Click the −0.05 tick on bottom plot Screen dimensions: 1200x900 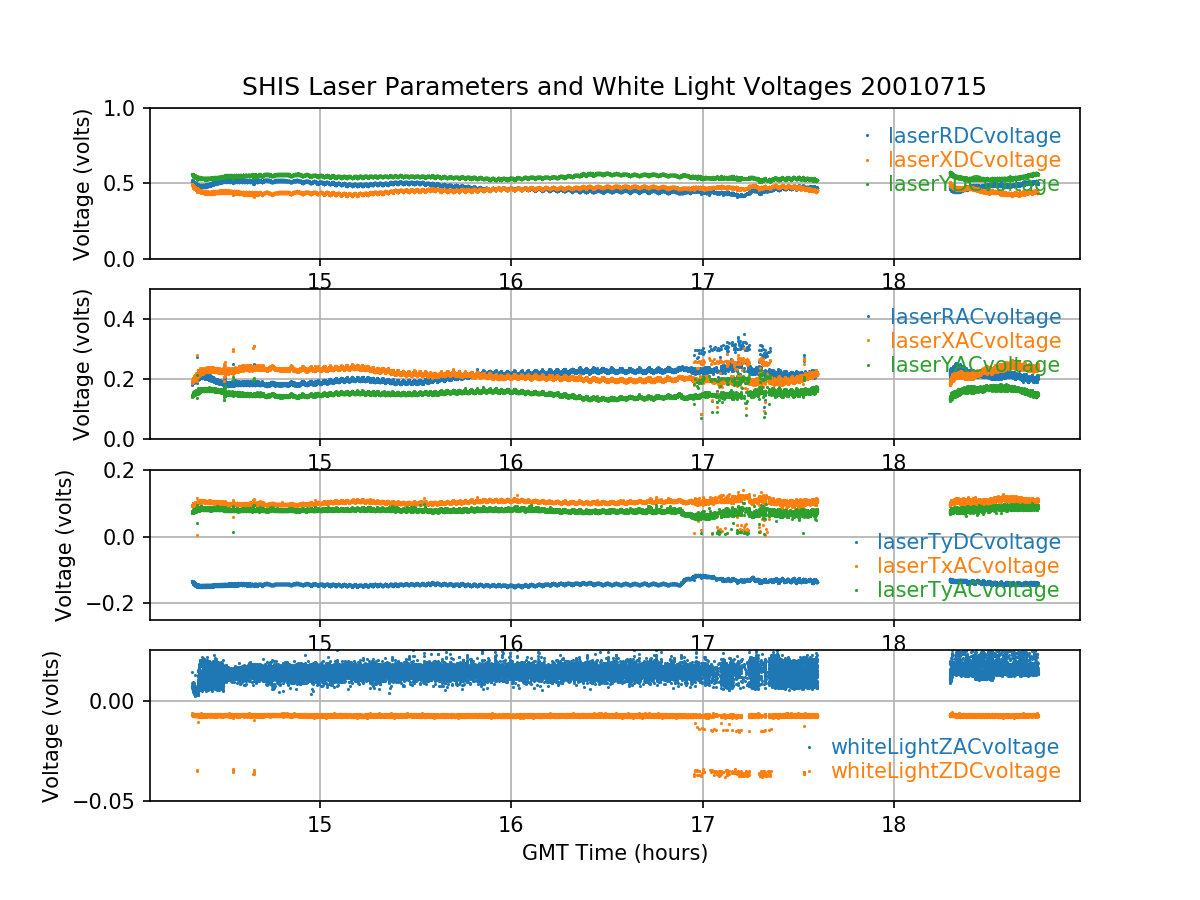click(111, 801)
